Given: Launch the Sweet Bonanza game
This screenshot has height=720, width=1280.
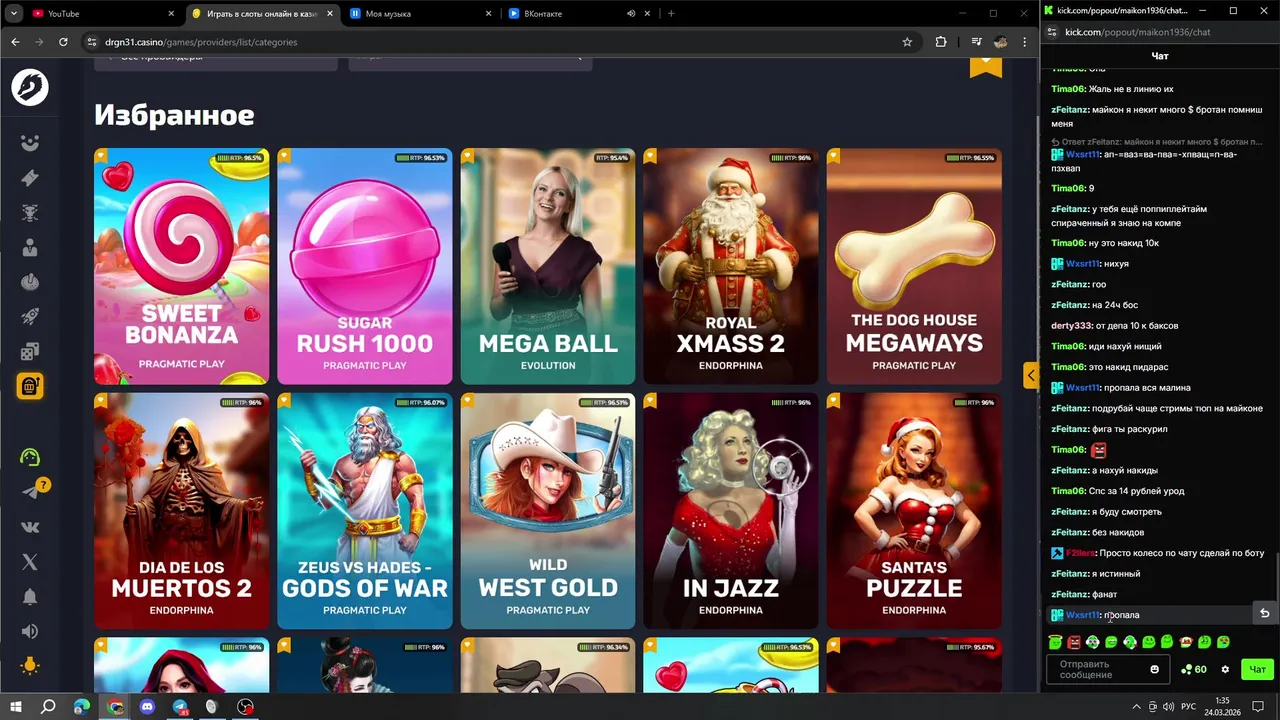Looking at the screenshot, I should click(x=181, y=266).
